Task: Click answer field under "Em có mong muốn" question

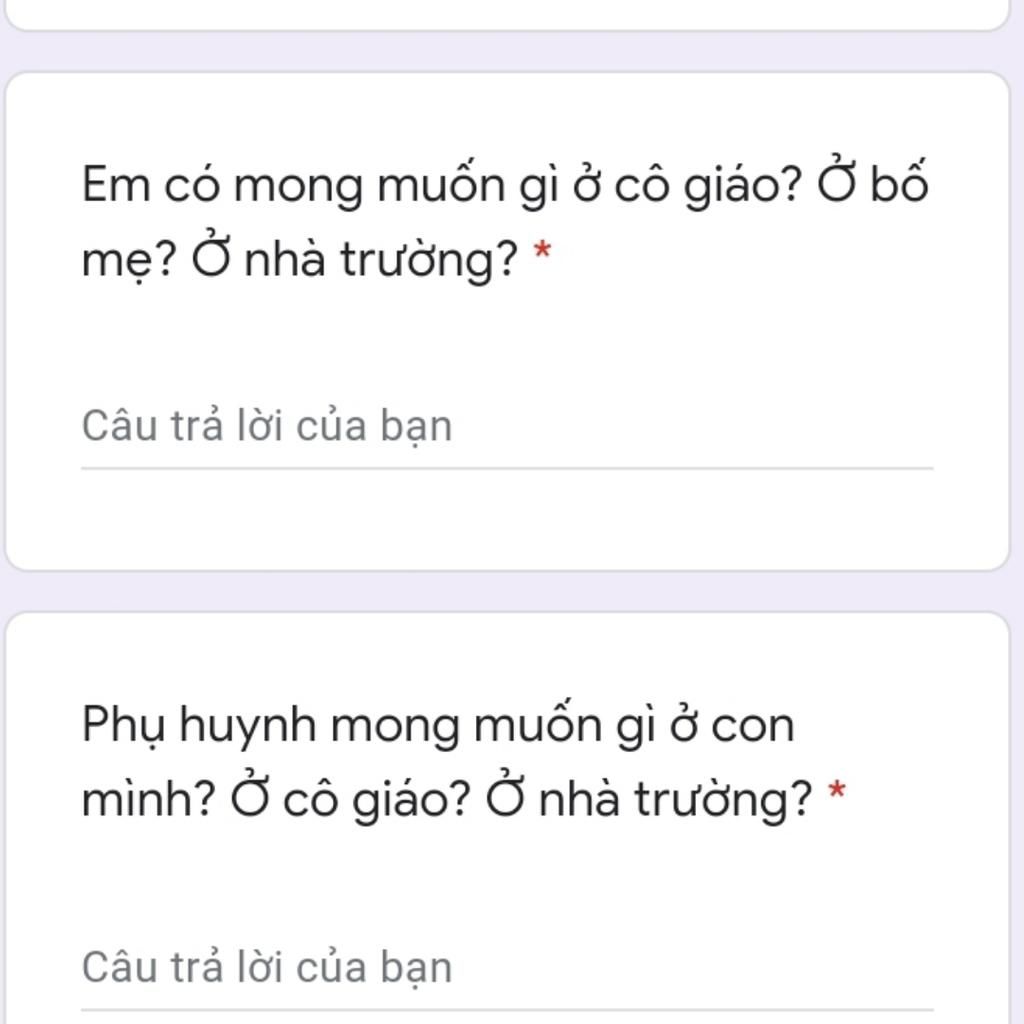Action: (506, 427)
